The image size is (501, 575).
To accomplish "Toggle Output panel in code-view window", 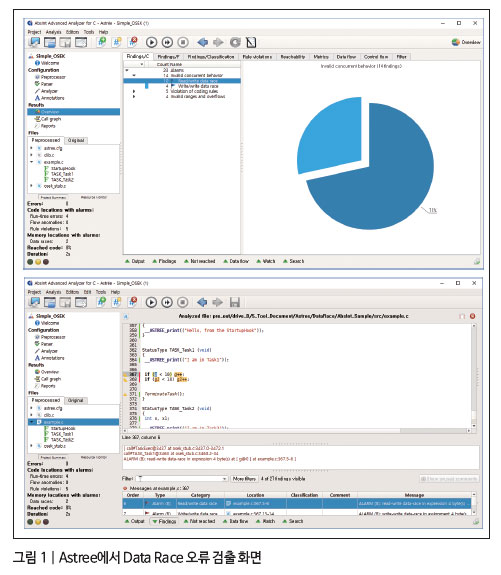I will click(135, 521).
